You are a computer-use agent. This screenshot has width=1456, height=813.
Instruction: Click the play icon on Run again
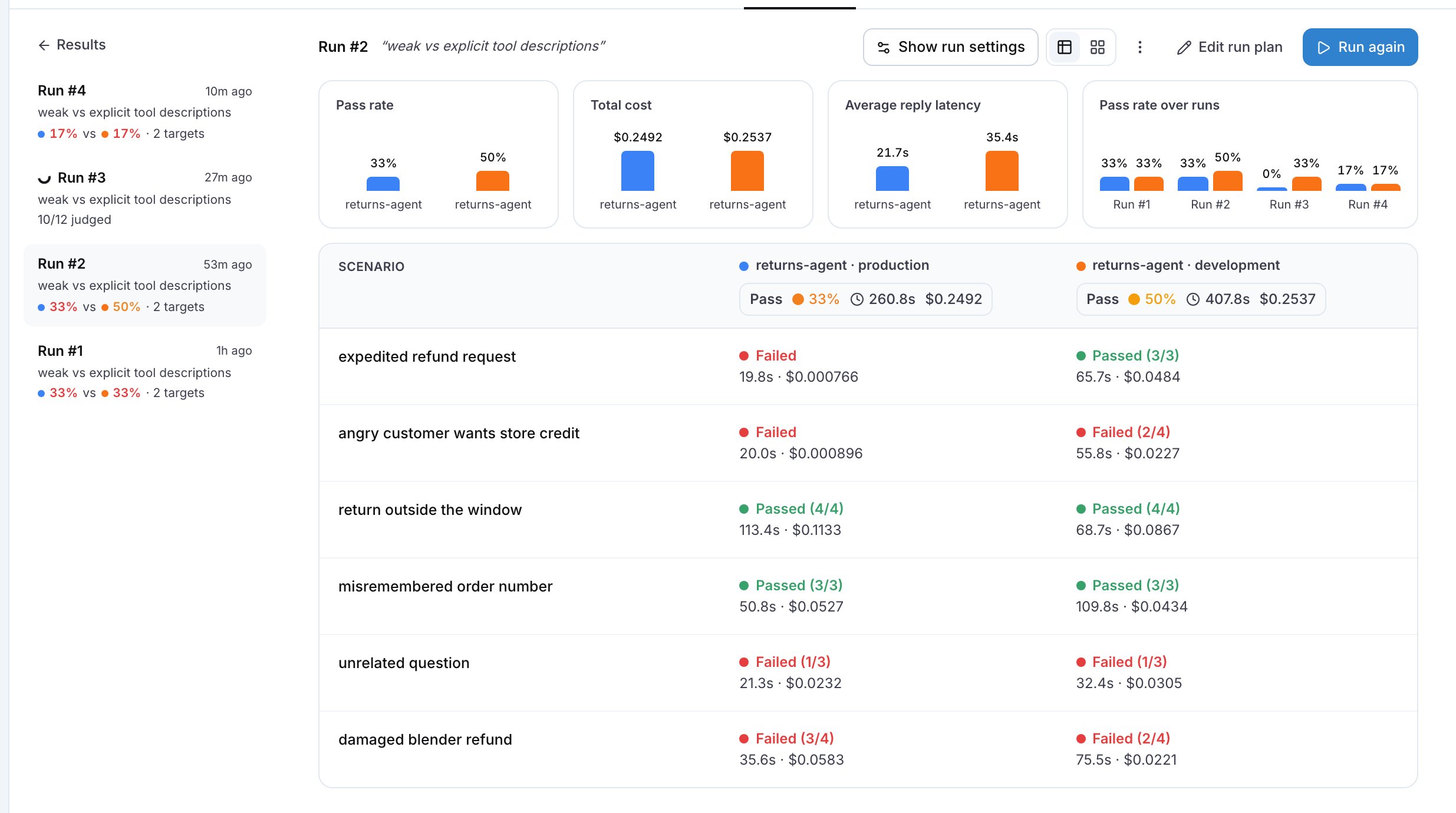1324,47
